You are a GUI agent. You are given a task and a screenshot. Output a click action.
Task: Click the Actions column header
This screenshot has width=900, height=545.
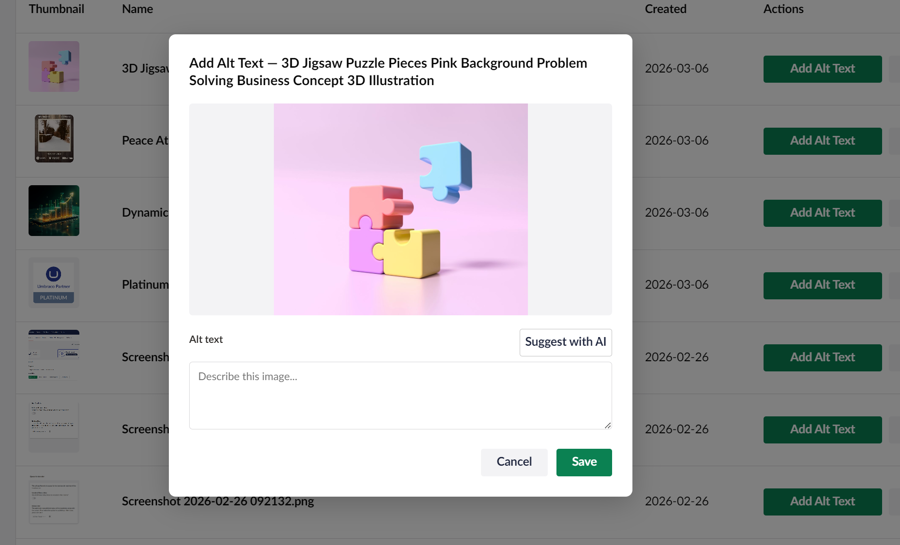(x=783, y=9)
